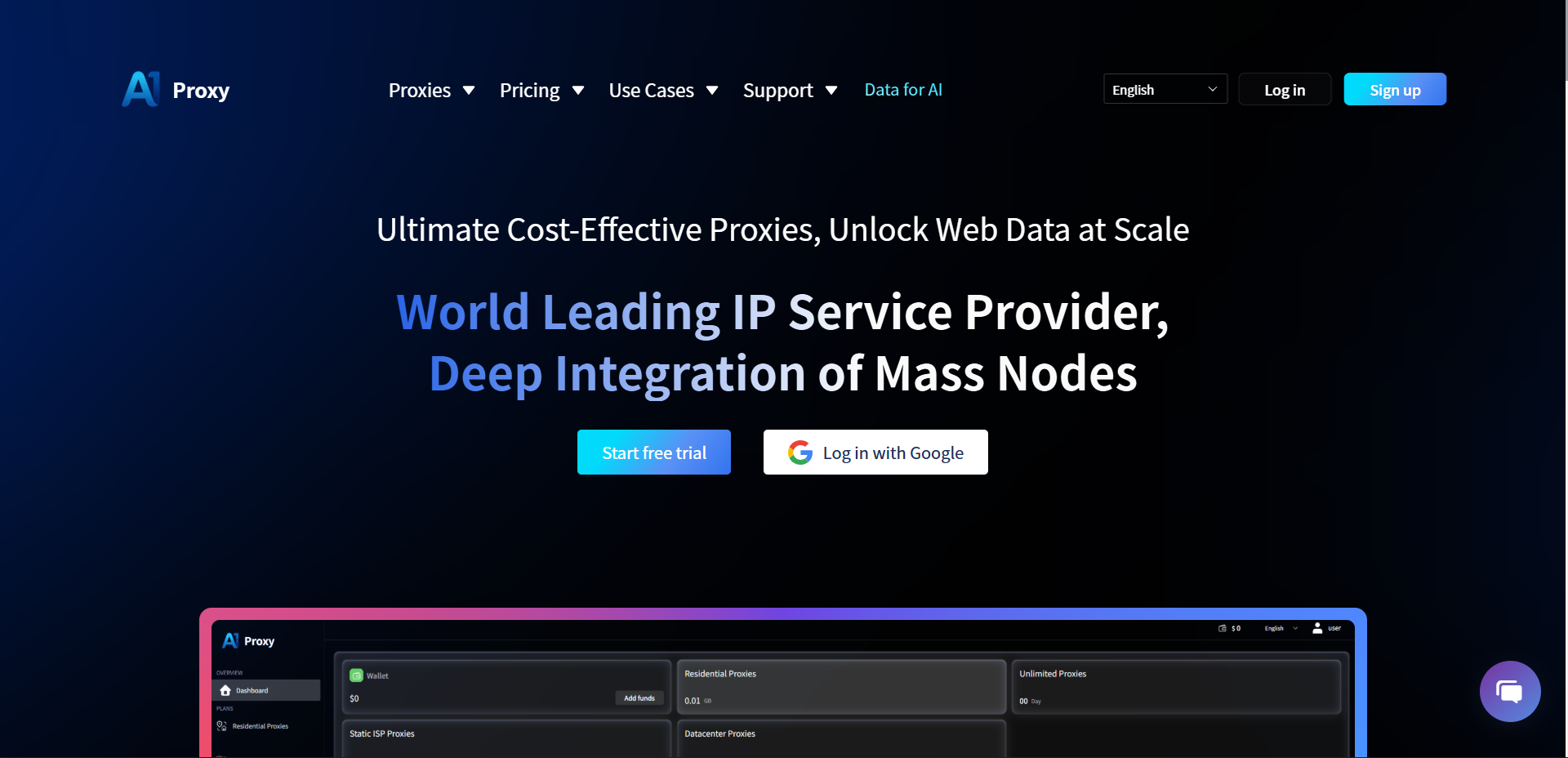The width and height of the screenshot is (1568, 758).
Task: Click Add funds in the dashboard preview
Action: point(639,698)
